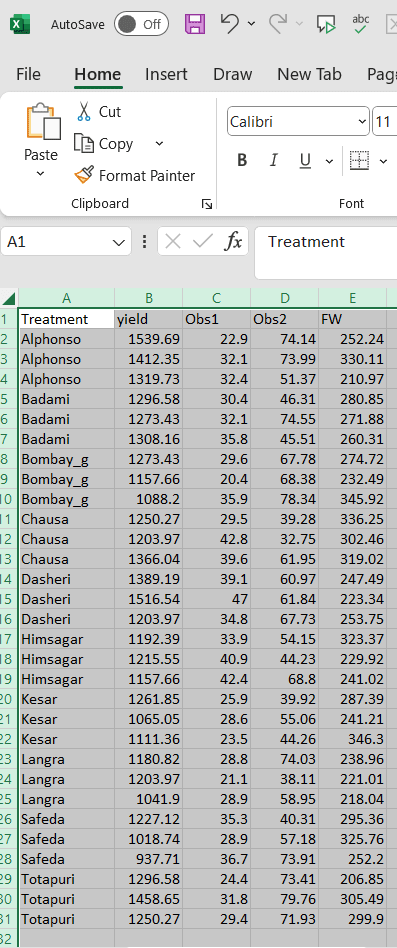Toggle Bold formatting
Image resolution: width=397 pixels, height=948 pixels.
click(242, 160)
